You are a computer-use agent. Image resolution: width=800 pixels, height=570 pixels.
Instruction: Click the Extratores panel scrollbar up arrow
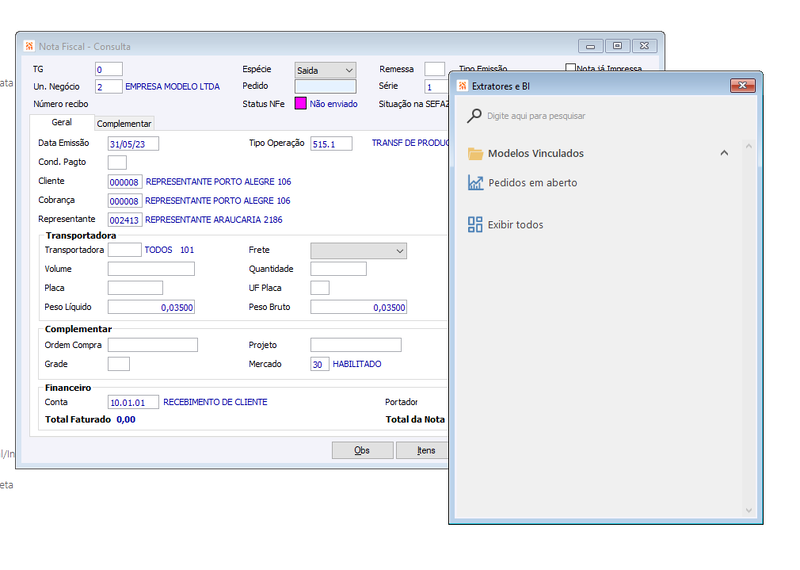(748, 146)
